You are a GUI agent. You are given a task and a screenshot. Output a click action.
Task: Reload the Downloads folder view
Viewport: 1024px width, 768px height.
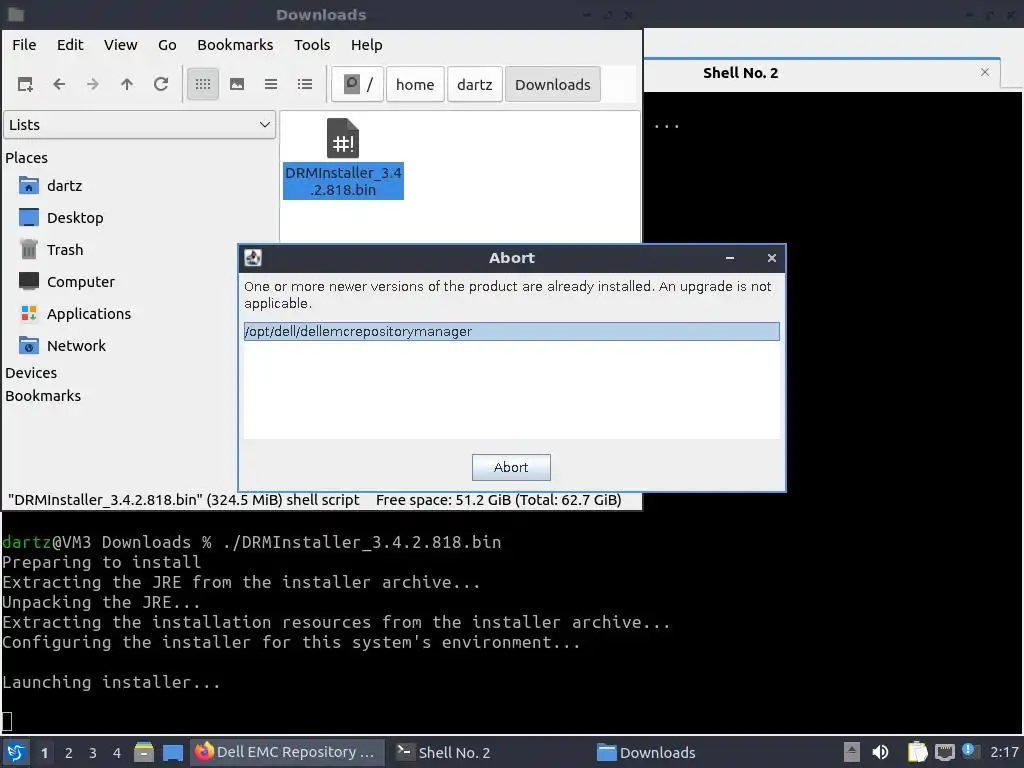tap(161, 84)
